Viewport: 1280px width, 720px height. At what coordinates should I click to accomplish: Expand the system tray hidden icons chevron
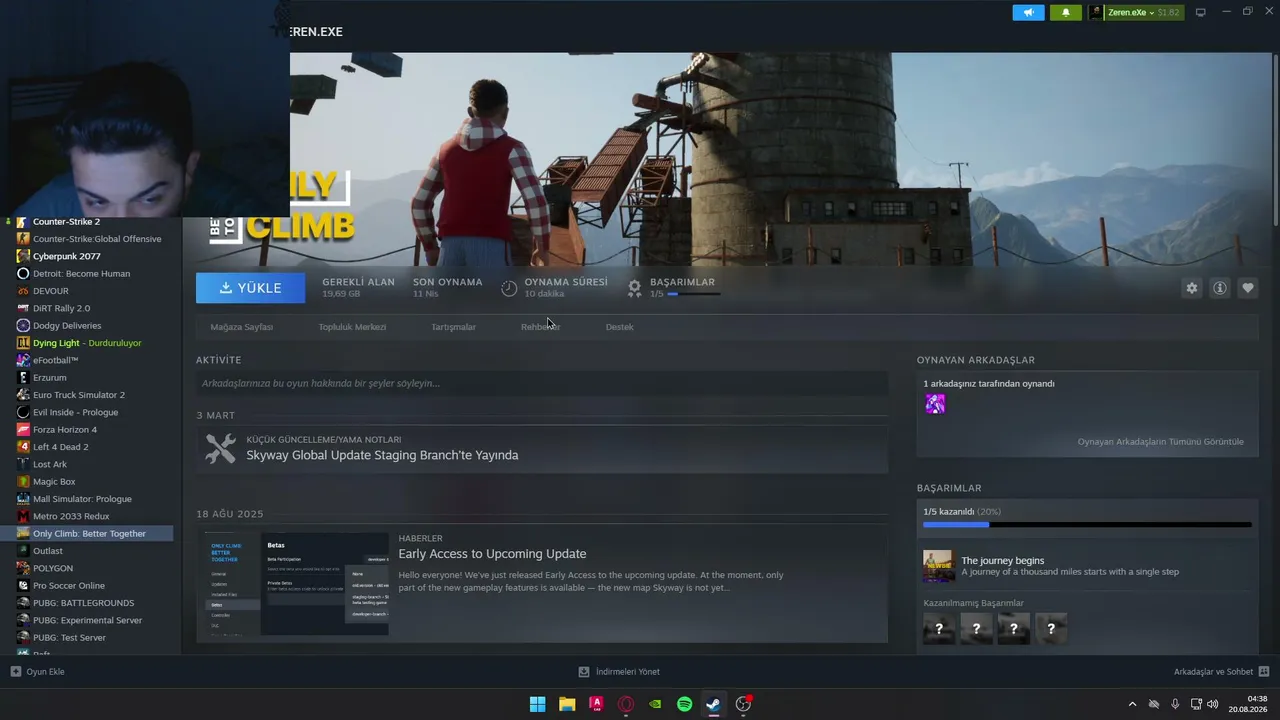click(x=1132, y=704)
